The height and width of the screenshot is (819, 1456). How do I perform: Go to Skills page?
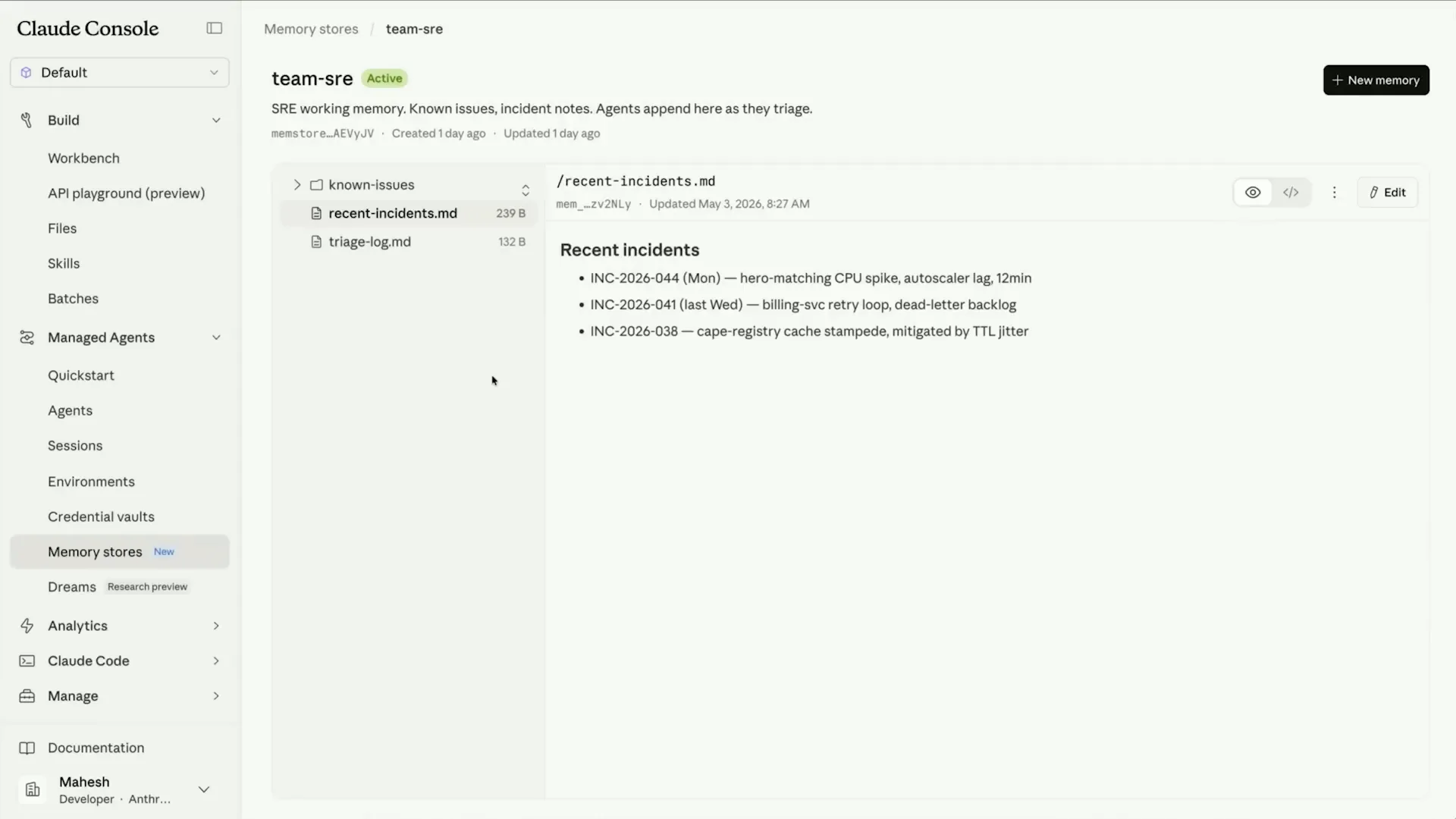click(x=64, y=264)
